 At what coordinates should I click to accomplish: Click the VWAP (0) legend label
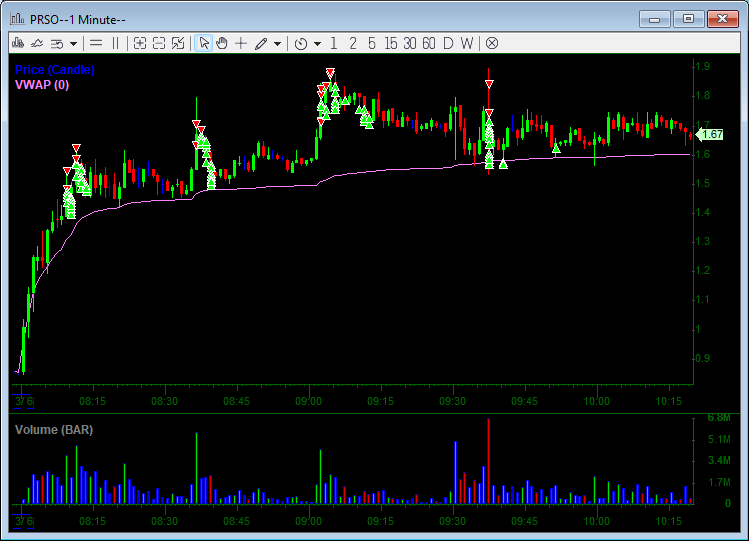tap(42, 85)
